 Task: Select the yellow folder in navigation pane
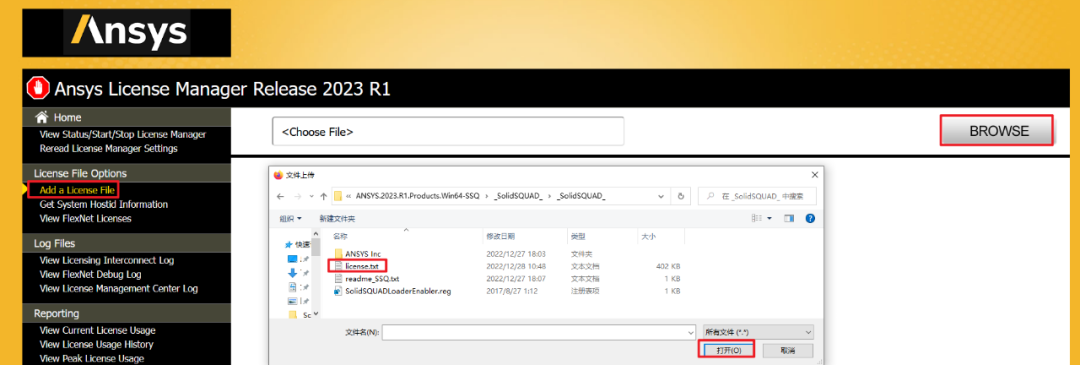pos(292,315)
